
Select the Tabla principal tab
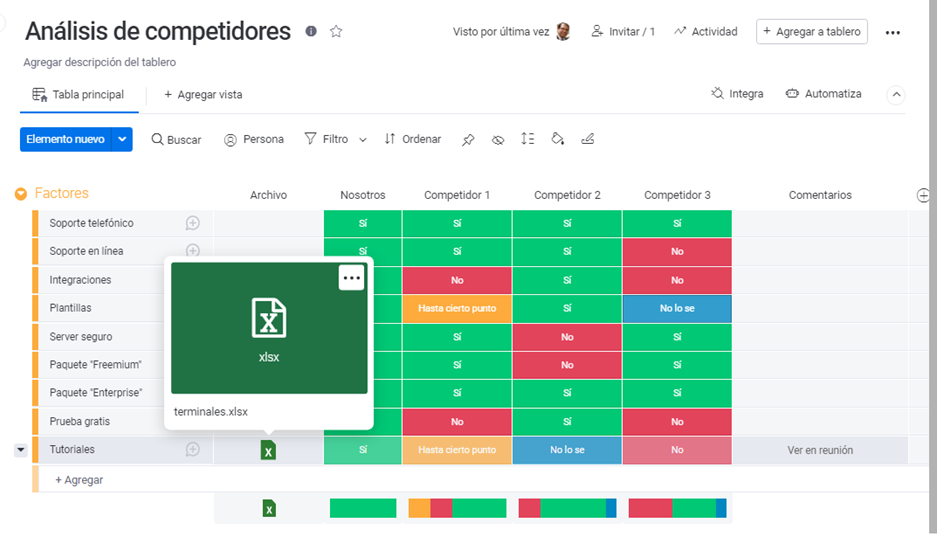79,95
